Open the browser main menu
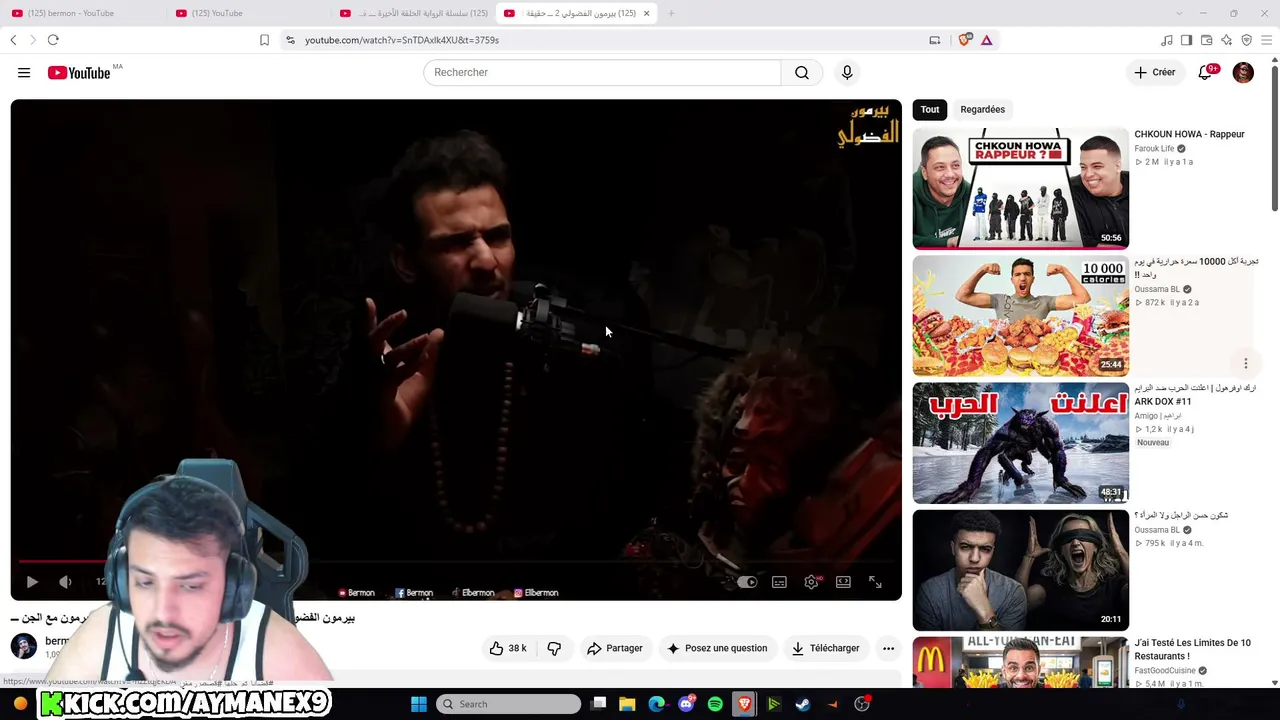Viewport: 1280px width, 720px height. pyautogui.click(x=1267, y=40)
